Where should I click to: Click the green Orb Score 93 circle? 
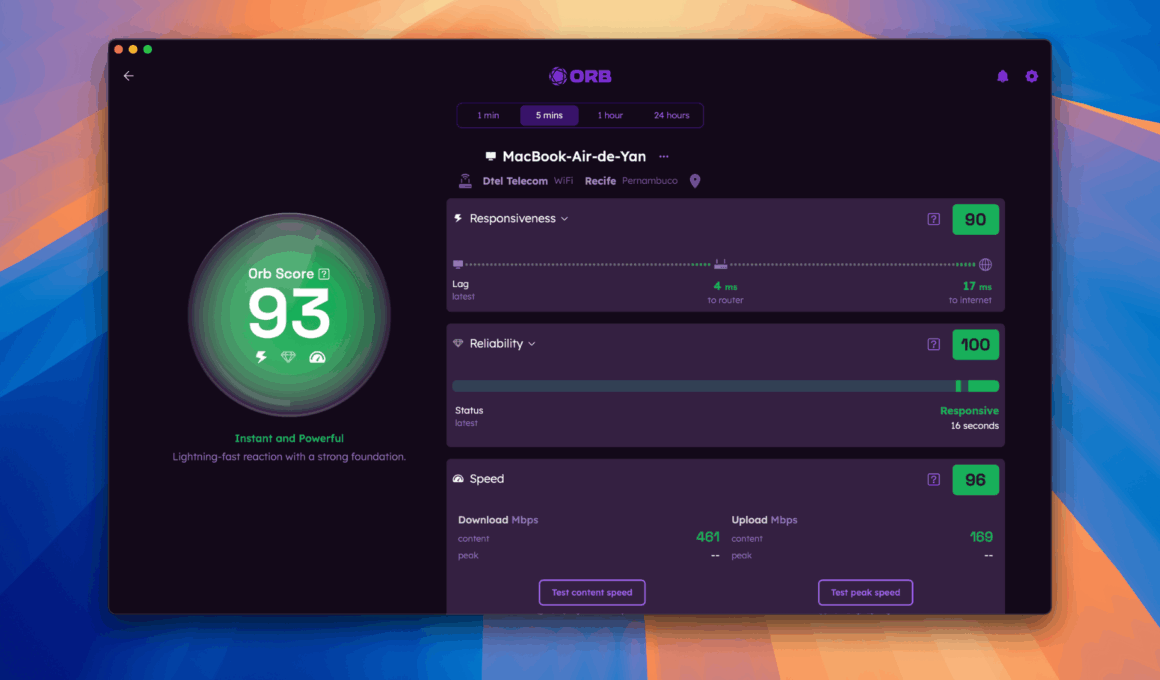click(289, 314)
